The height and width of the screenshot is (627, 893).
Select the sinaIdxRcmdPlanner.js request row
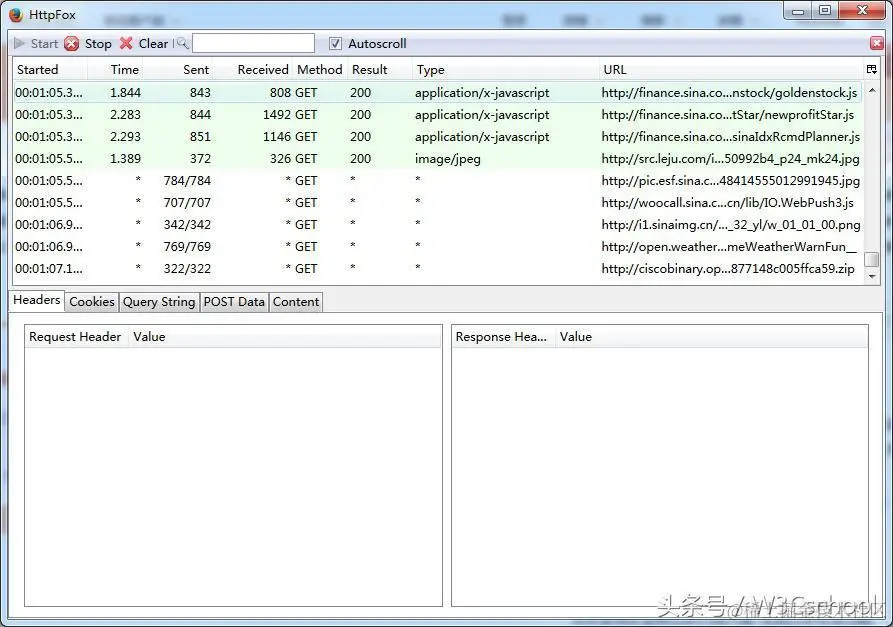(437, 137)
